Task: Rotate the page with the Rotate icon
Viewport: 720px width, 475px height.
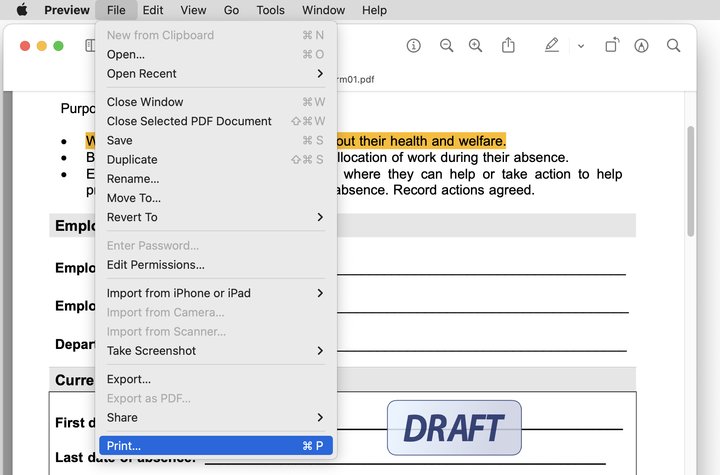Action: [x=611, y=46]
